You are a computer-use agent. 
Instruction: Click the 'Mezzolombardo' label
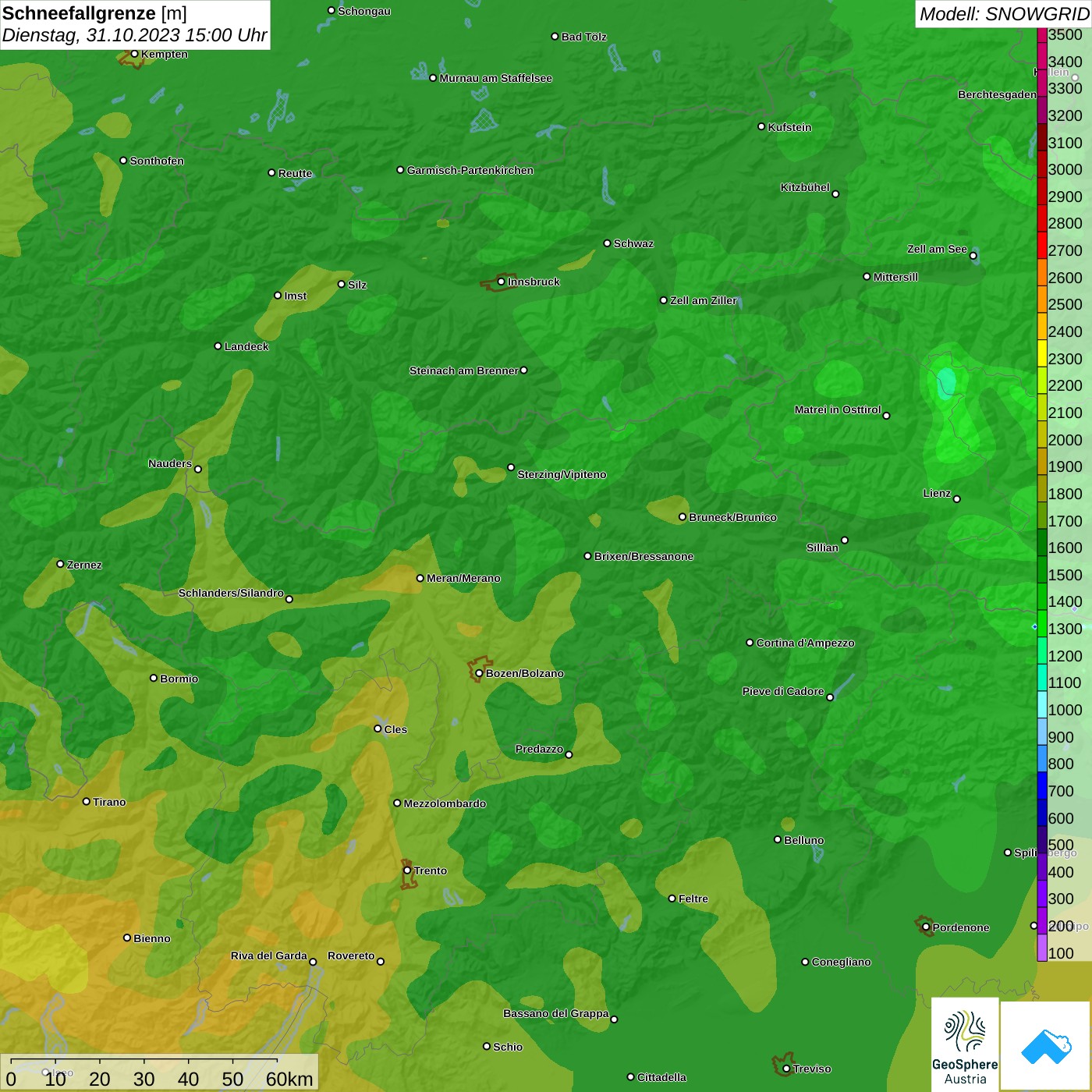[x=445, y=803]
